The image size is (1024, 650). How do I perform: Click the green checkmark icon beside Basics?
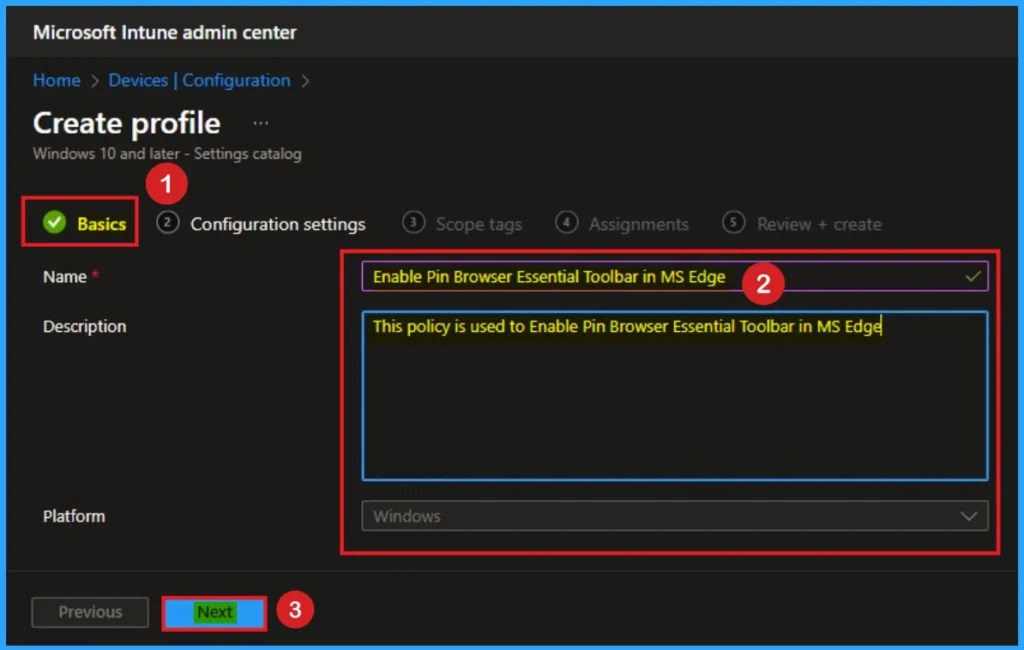pos(55,223)
